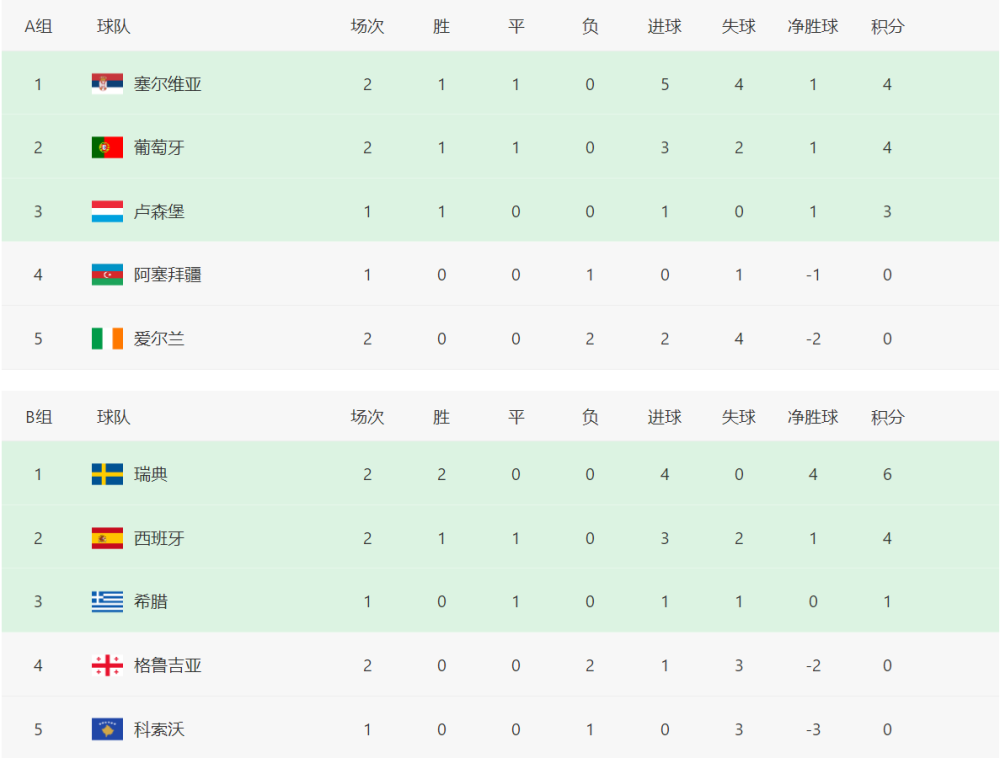Open the 格鲁吉亚 team link
The height and width of the screenshot is (758, 1000).
pyautogui.click(x=168, y=666)
